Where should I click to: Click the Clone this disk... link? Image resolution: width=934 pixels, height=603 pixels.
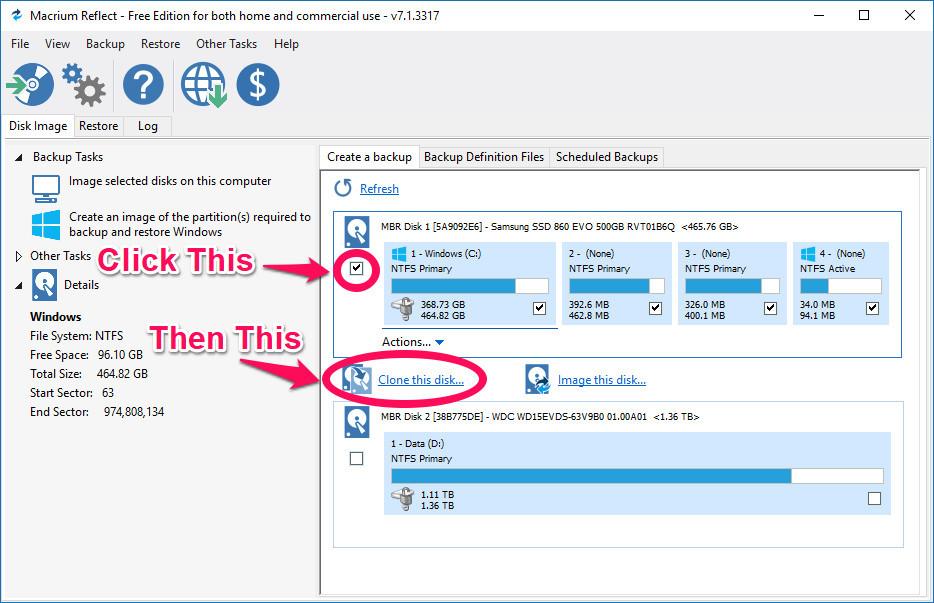pyautogui.click(x=421, y=380)
